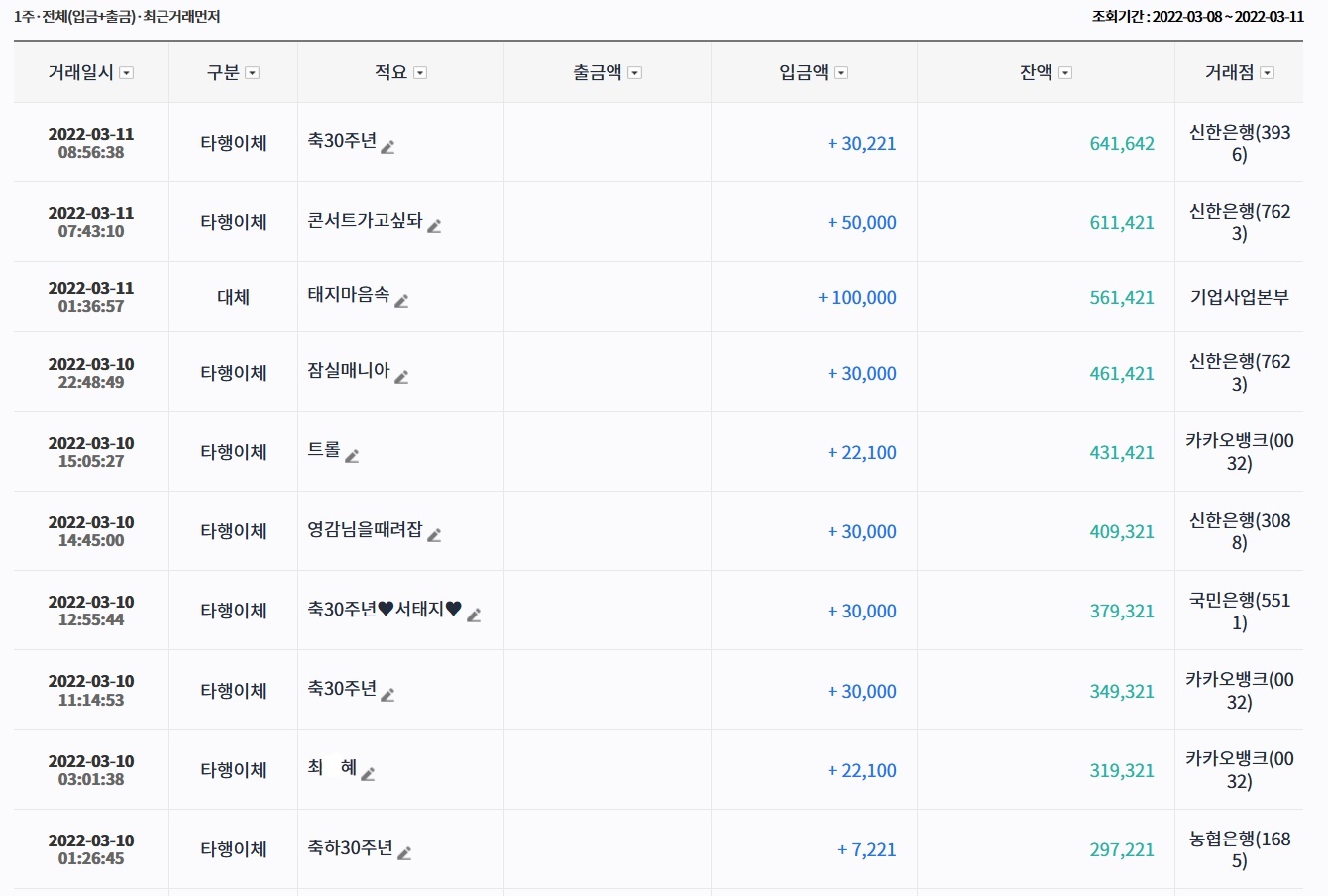
Task: Edit memo pencil next to 축하30주년
Action: click(404, 853)
